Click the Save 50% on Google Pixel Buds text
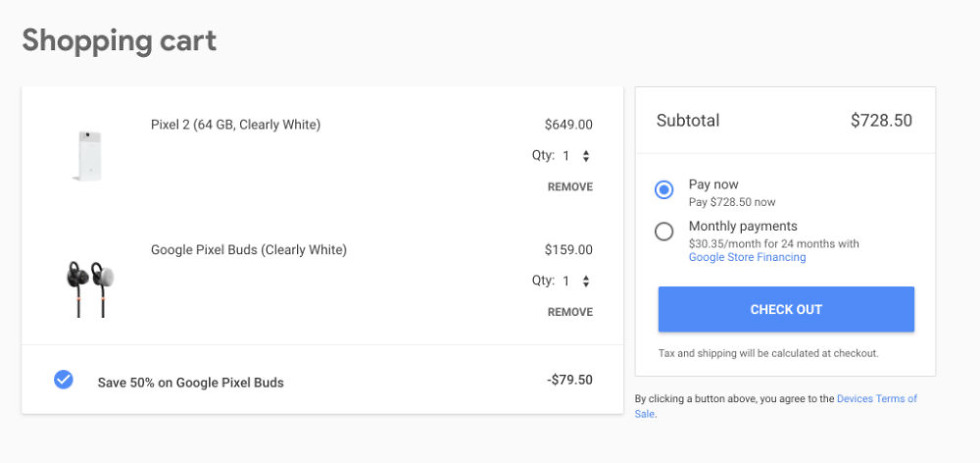980x463 pixels. [190, 382]
